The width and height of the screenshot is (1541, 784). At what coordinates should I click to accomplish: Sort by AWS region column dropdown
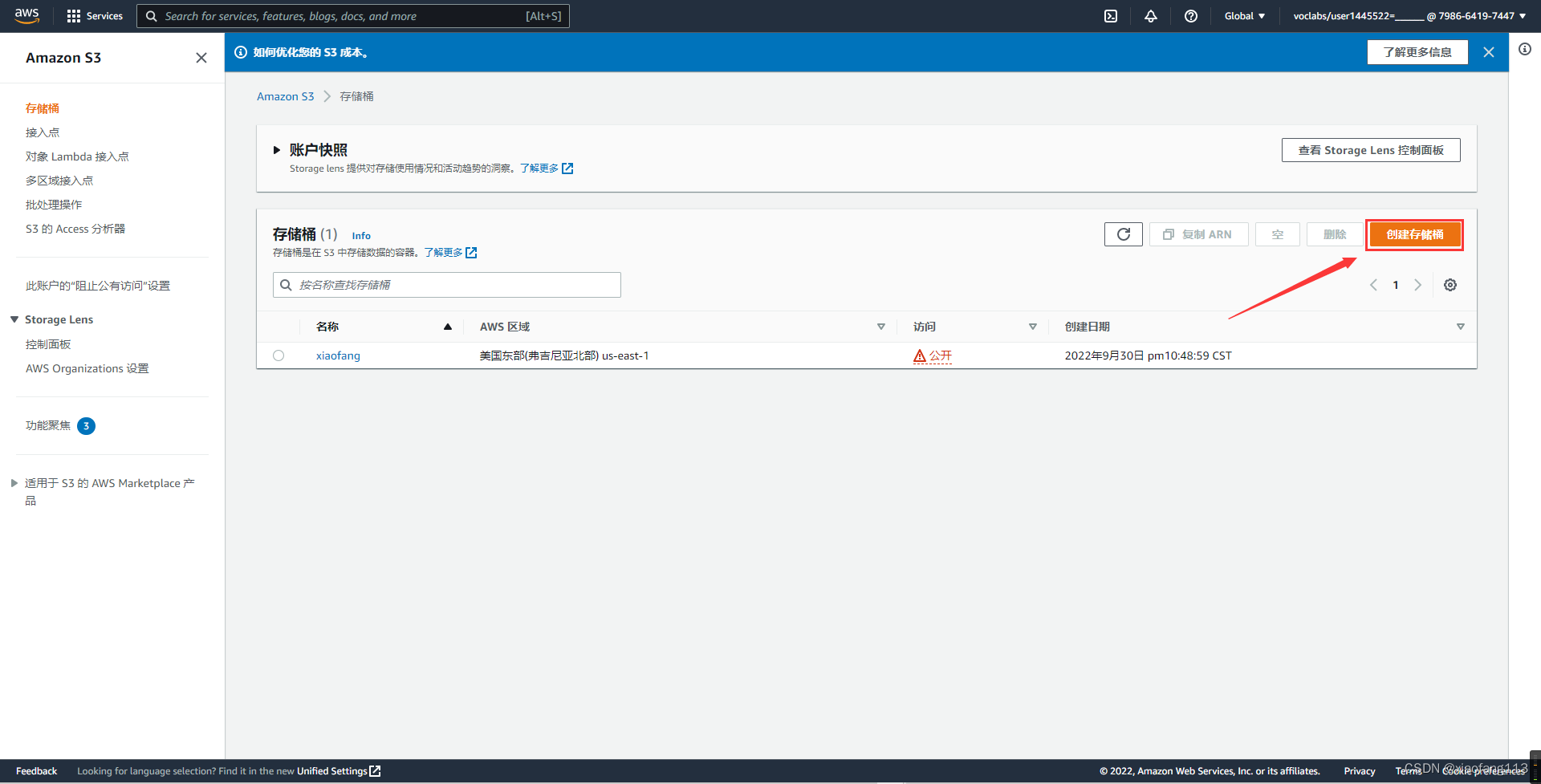point(881,327)
